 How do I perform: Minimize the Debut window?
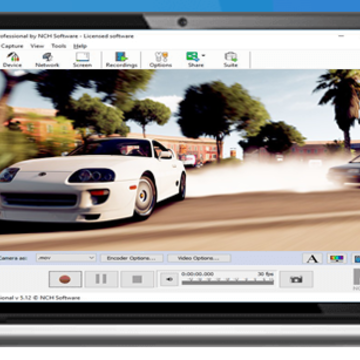(x=341, y=36)
